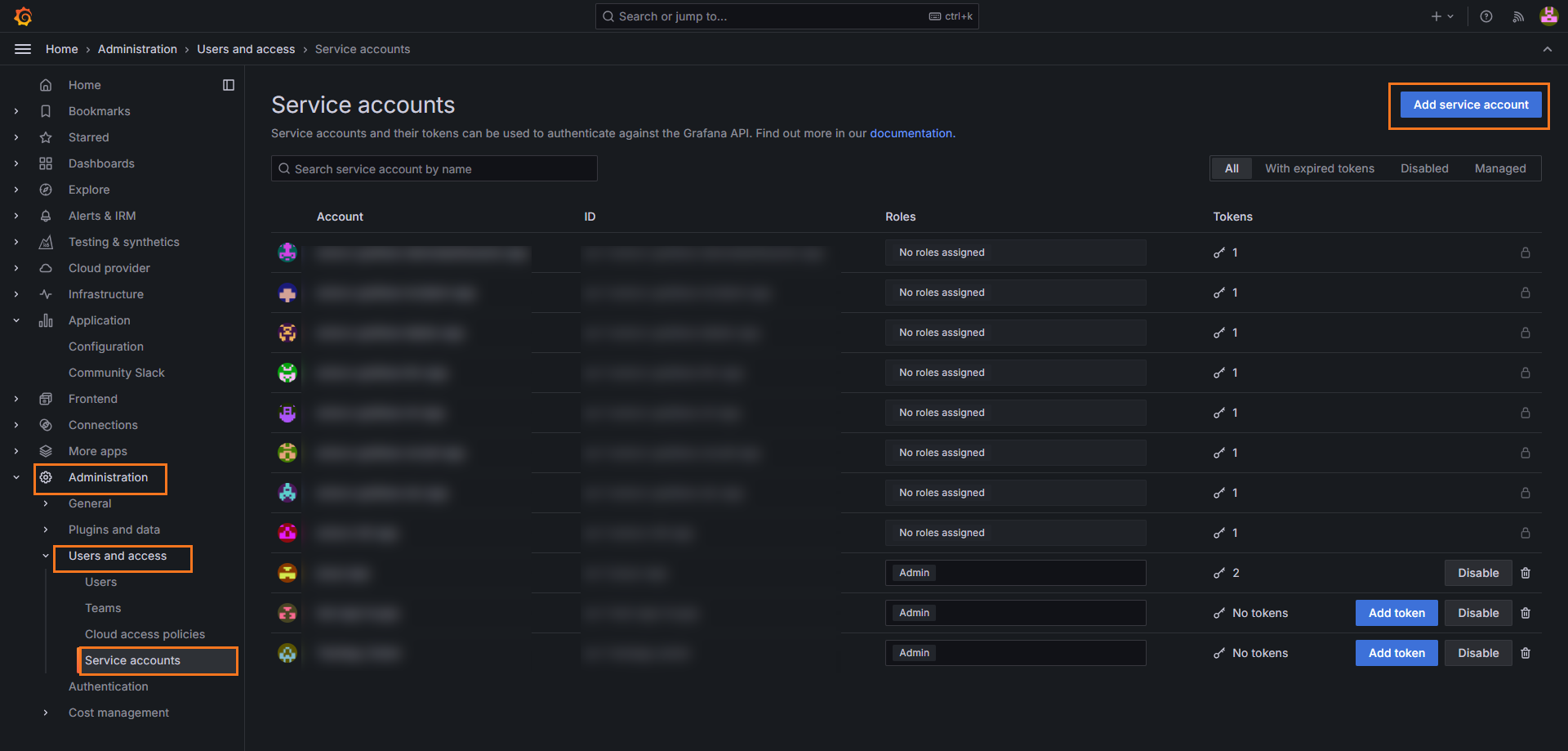Click the lock icon in first account row

coord(1526,253)
